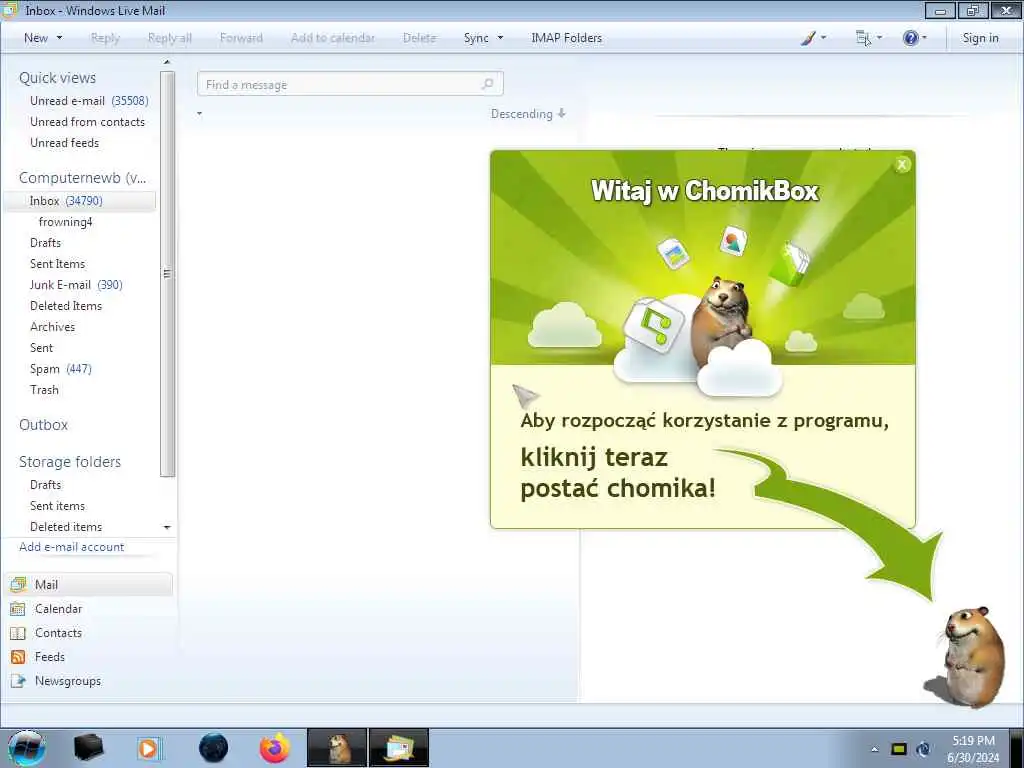Screen dimensions: 1024x768
Task: Click the network tray icon next to the clock
Action: tap(923, 749)
